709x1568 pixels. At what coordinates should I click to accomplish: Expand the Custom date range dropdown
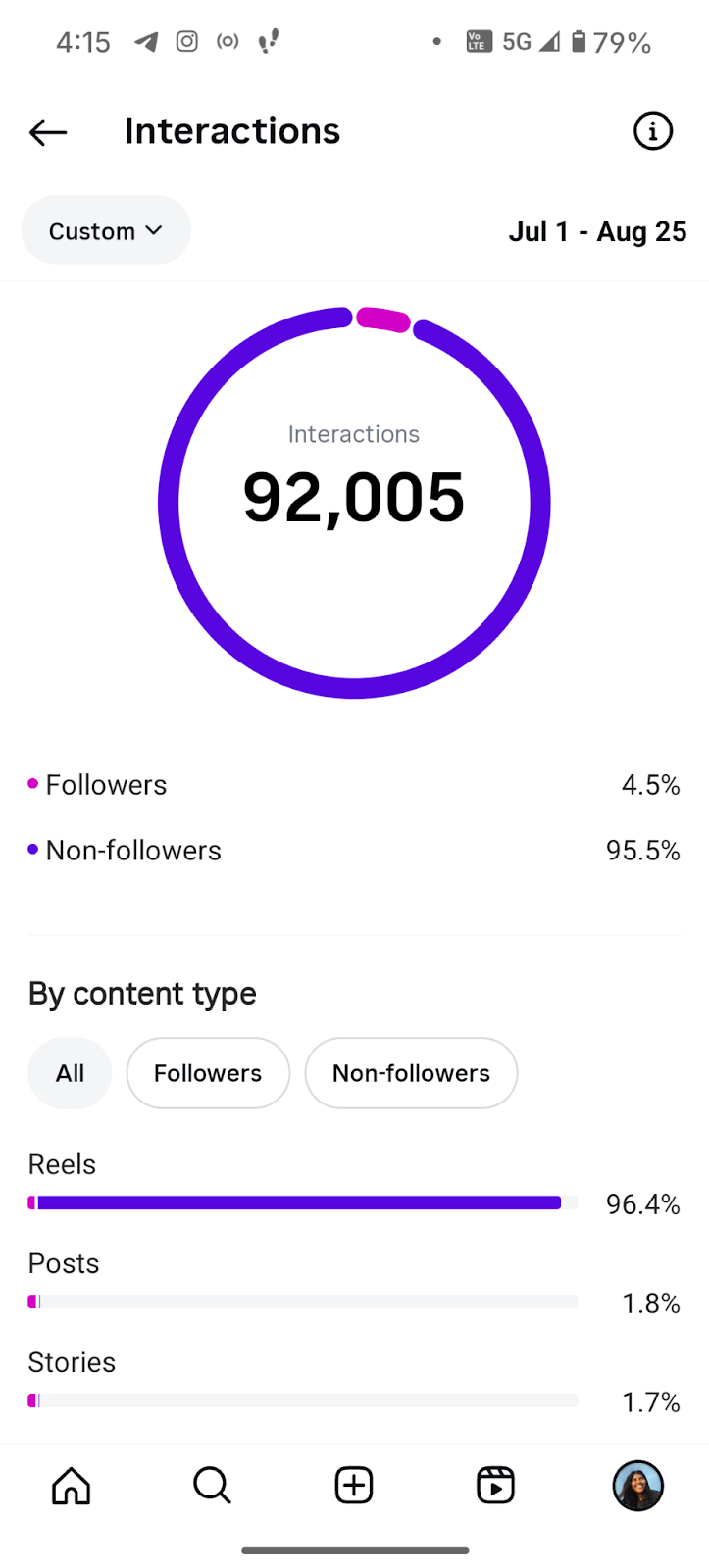106,231
